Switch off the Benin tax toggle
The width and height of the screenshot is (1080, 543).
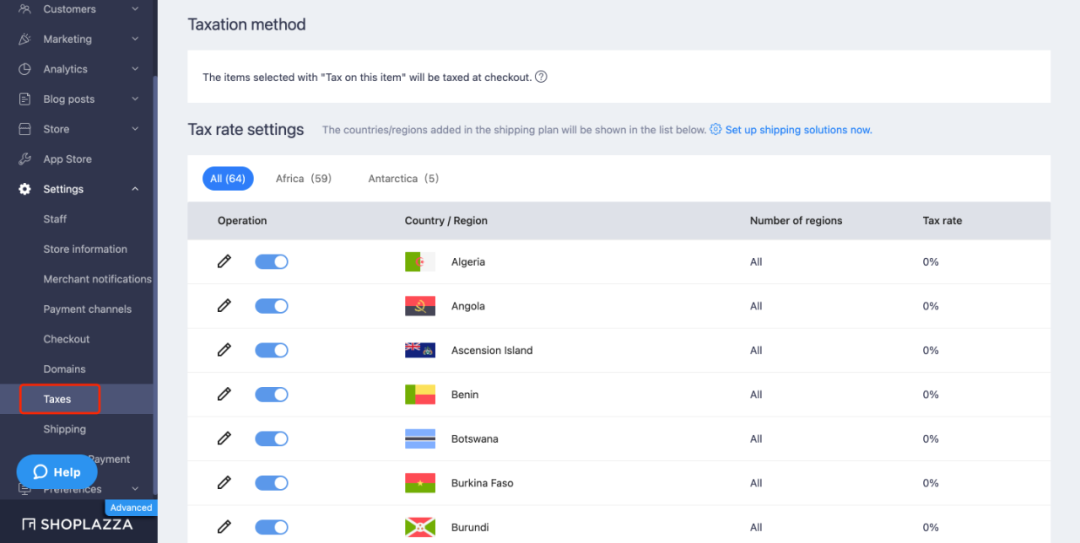coord(271,395)
